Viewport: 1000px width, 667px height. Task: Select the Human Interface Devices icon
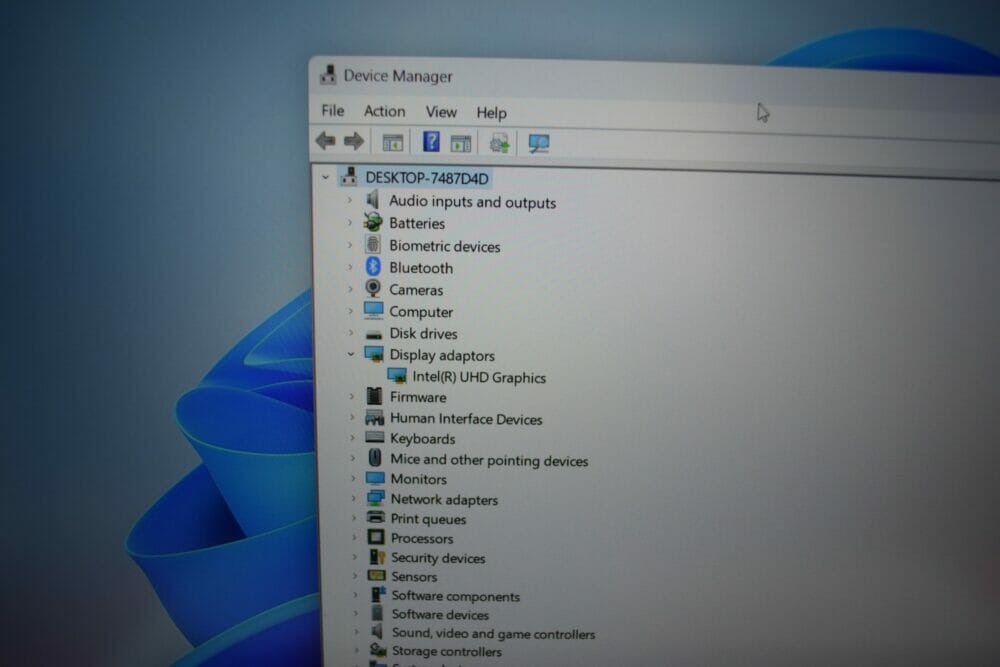[374, 418]
